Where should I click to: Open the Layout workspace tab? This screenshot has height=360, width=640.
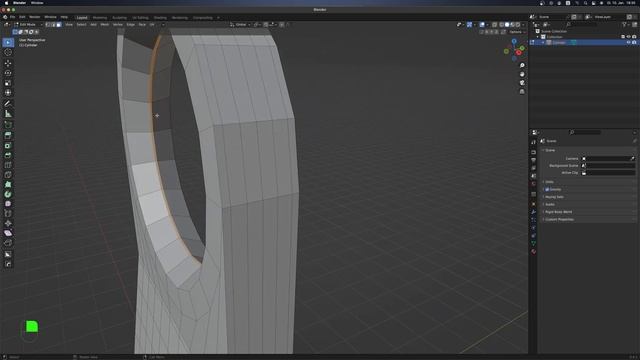82,18
